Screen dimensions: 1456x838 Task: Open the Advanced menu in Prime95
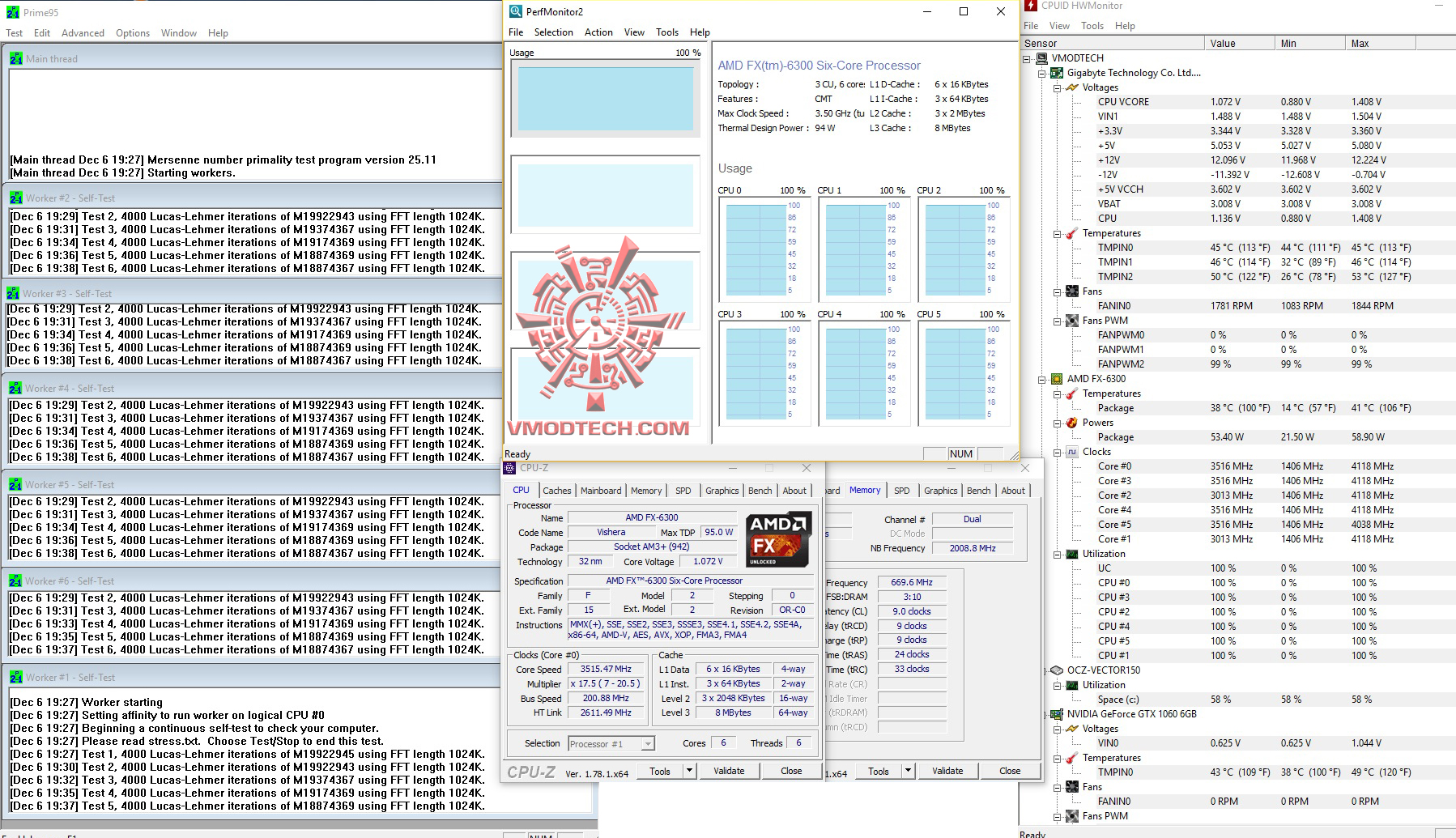tap(83, 33)
